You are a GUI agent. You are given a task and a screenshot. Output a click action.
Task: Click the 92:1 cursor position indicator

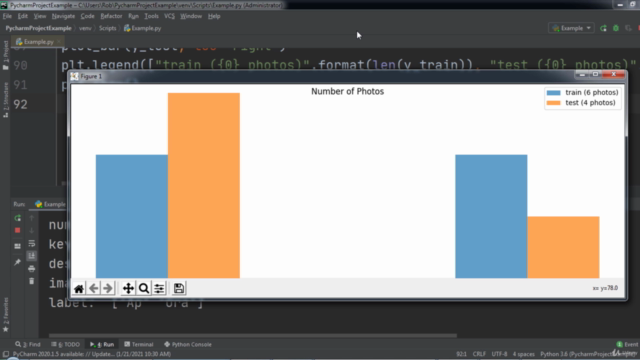[461, 354]
